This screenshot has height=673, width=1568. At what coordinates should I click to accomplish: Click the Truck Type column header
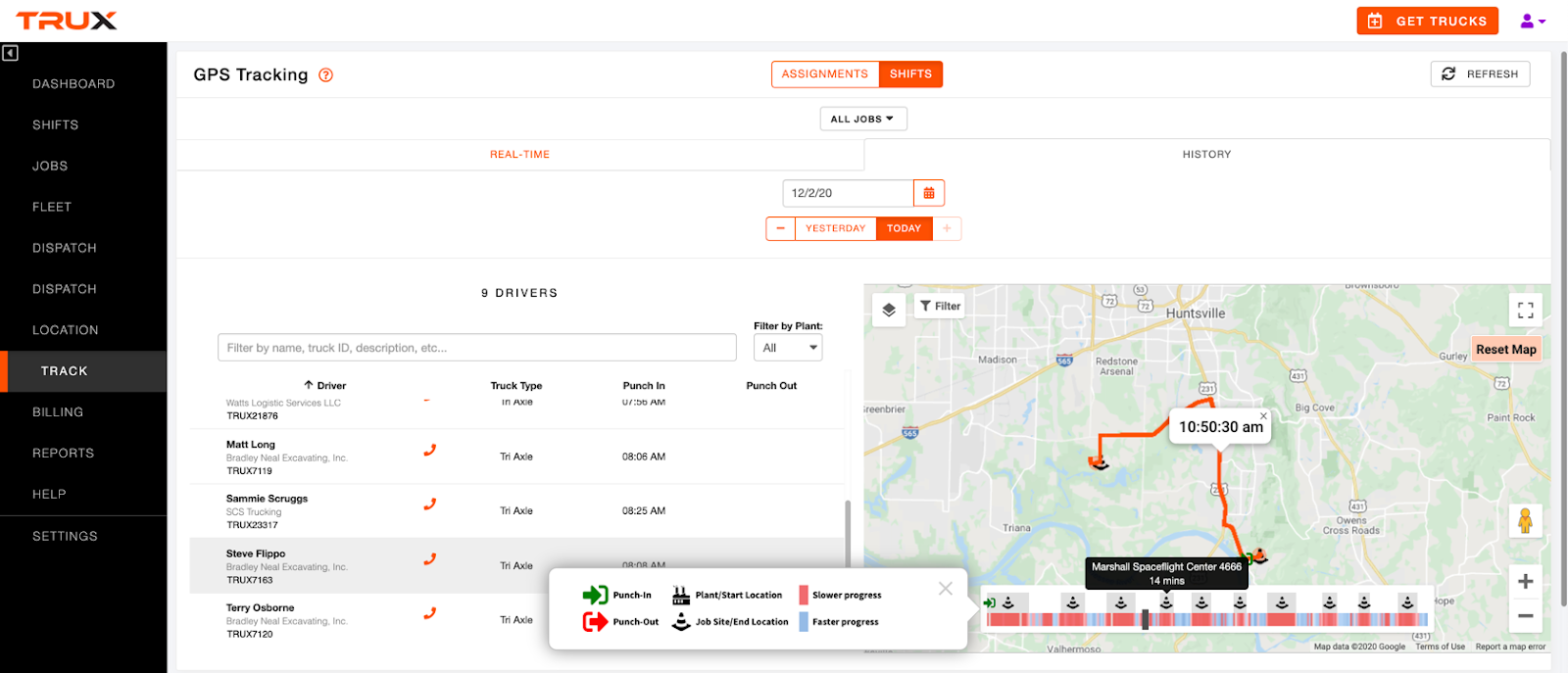516,386
